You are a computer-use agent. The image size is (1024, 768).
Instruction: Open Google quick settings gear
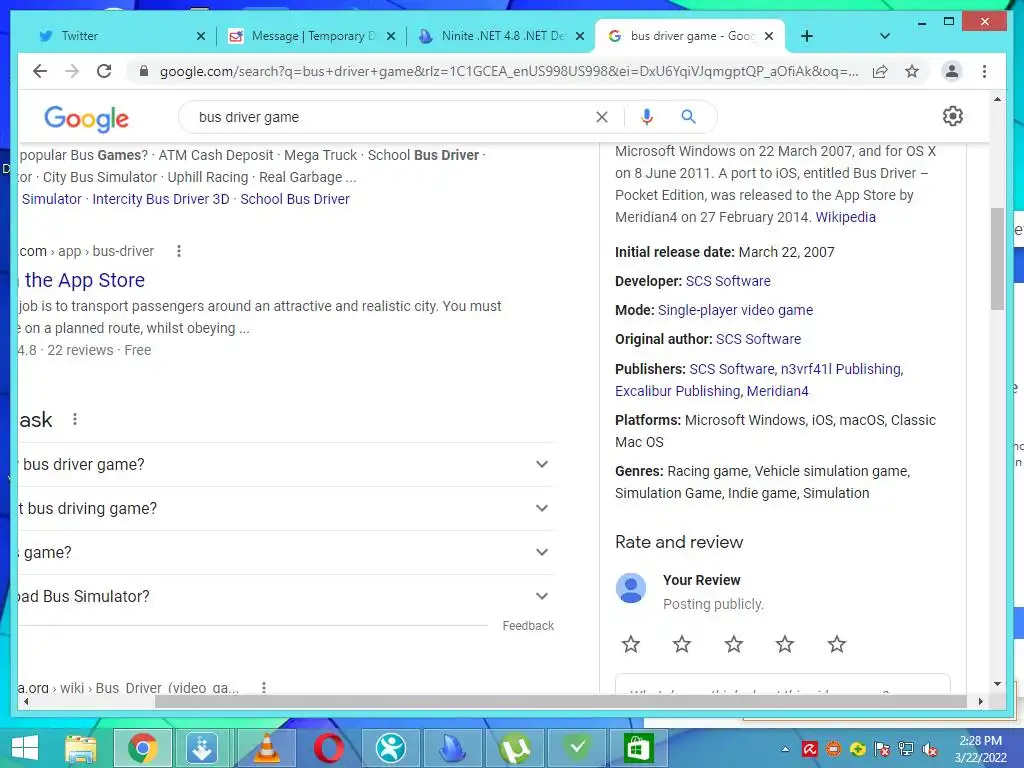[953, 116]
